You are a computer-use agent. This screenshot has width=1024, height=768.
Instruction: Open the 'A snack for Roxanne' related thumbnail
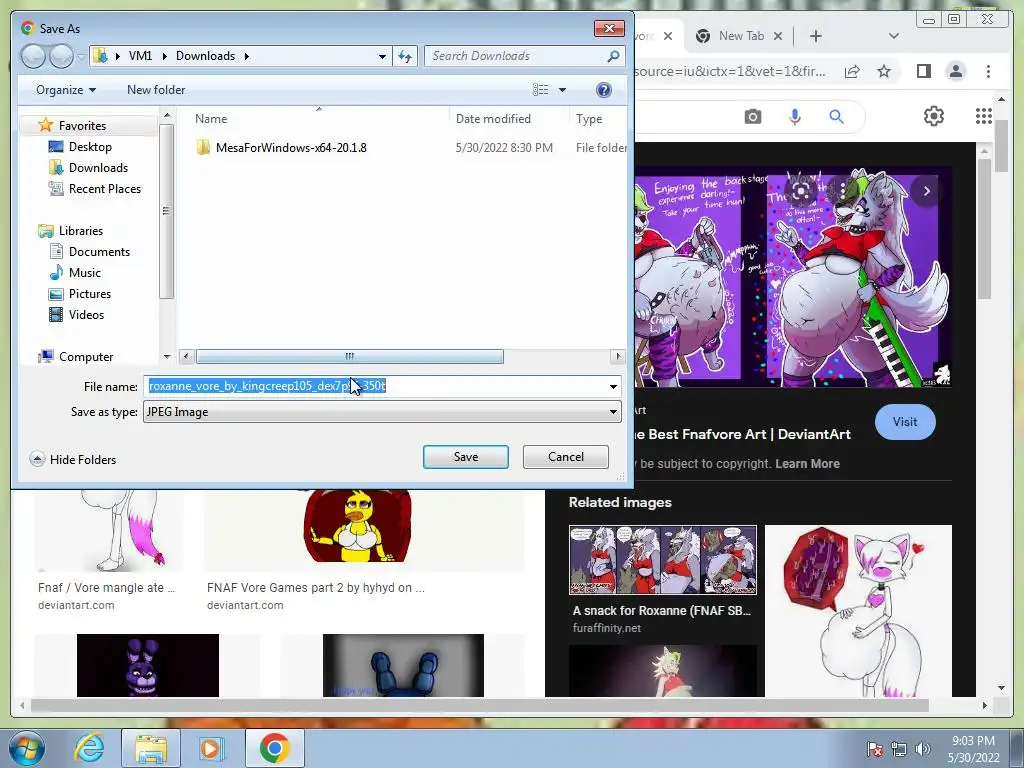pos(662,560)
